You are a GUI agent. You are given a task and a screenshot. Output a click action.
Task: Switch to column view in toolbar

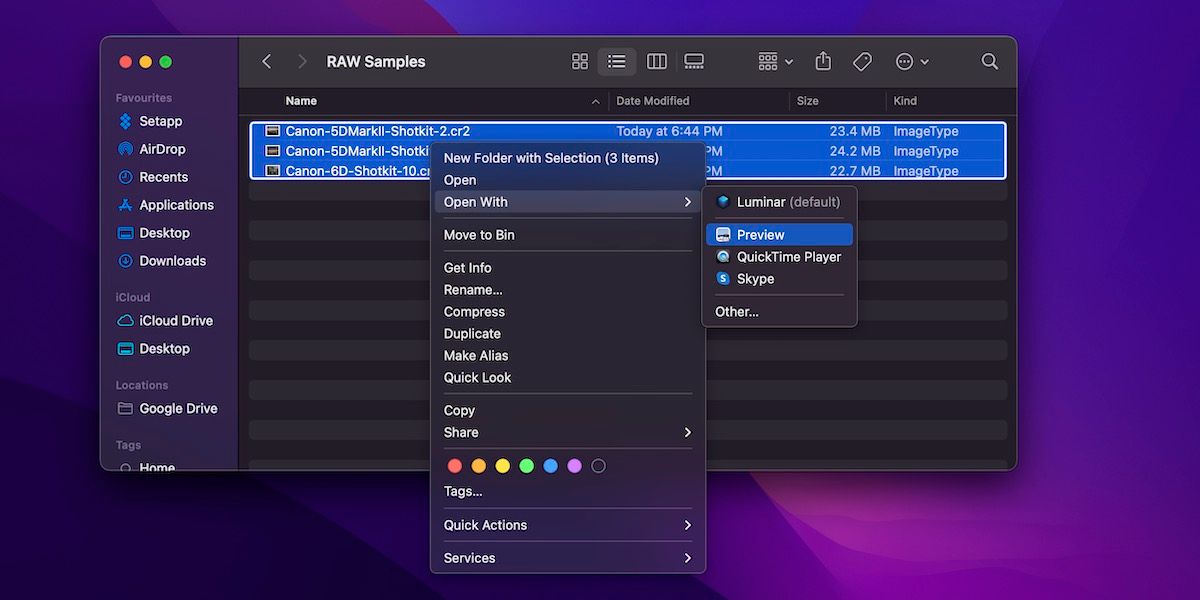coord(656,62)
